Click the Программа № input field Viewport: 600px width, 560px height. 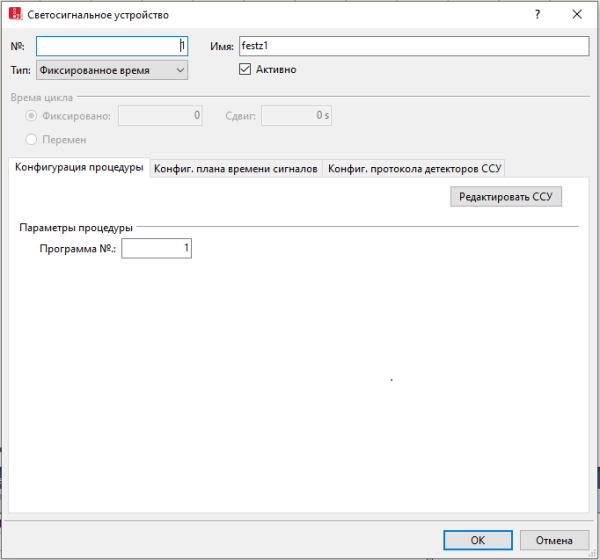tap(156, 248)
